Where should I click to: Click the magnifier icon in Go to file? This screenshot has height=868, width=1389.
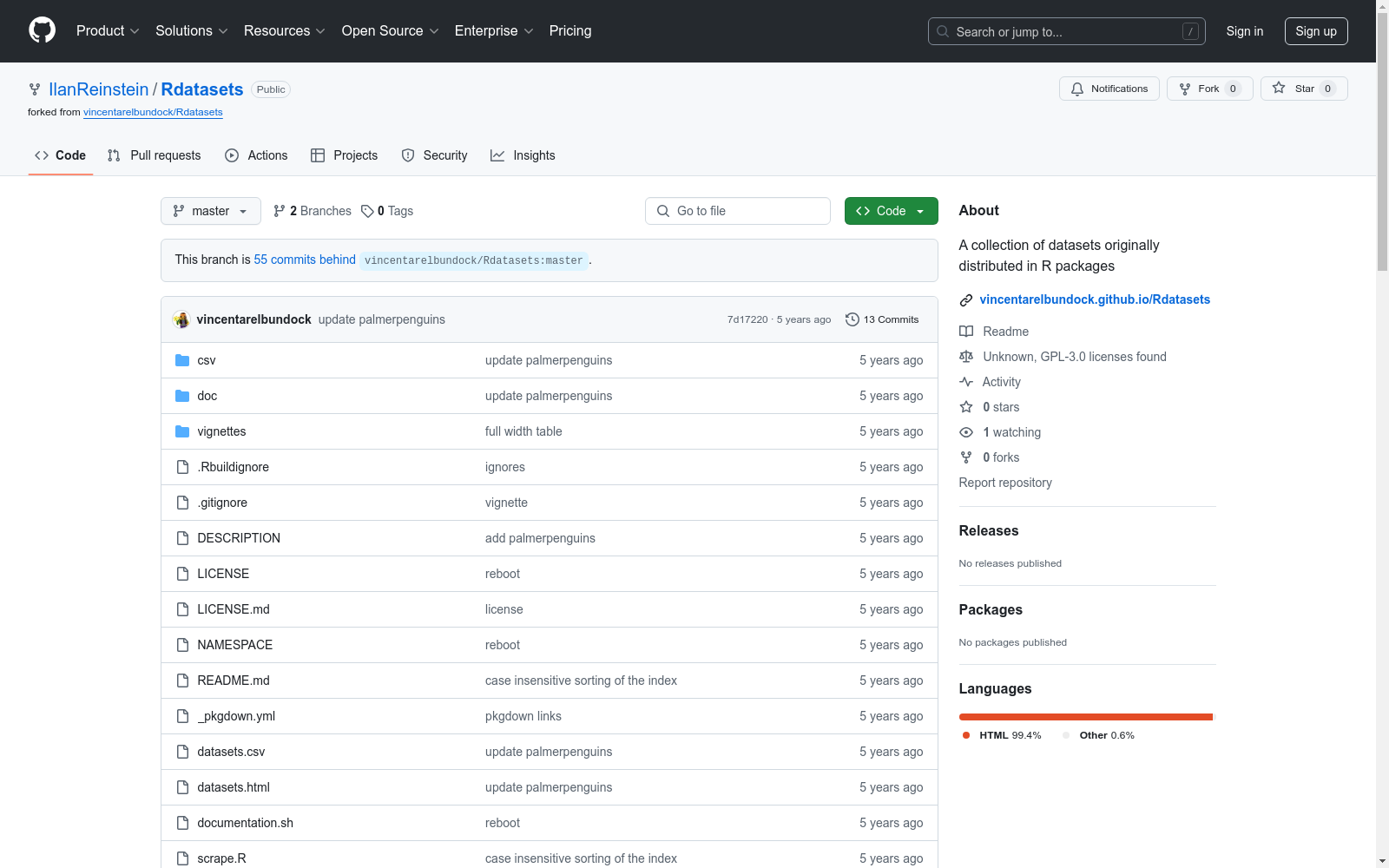(663, 211)
